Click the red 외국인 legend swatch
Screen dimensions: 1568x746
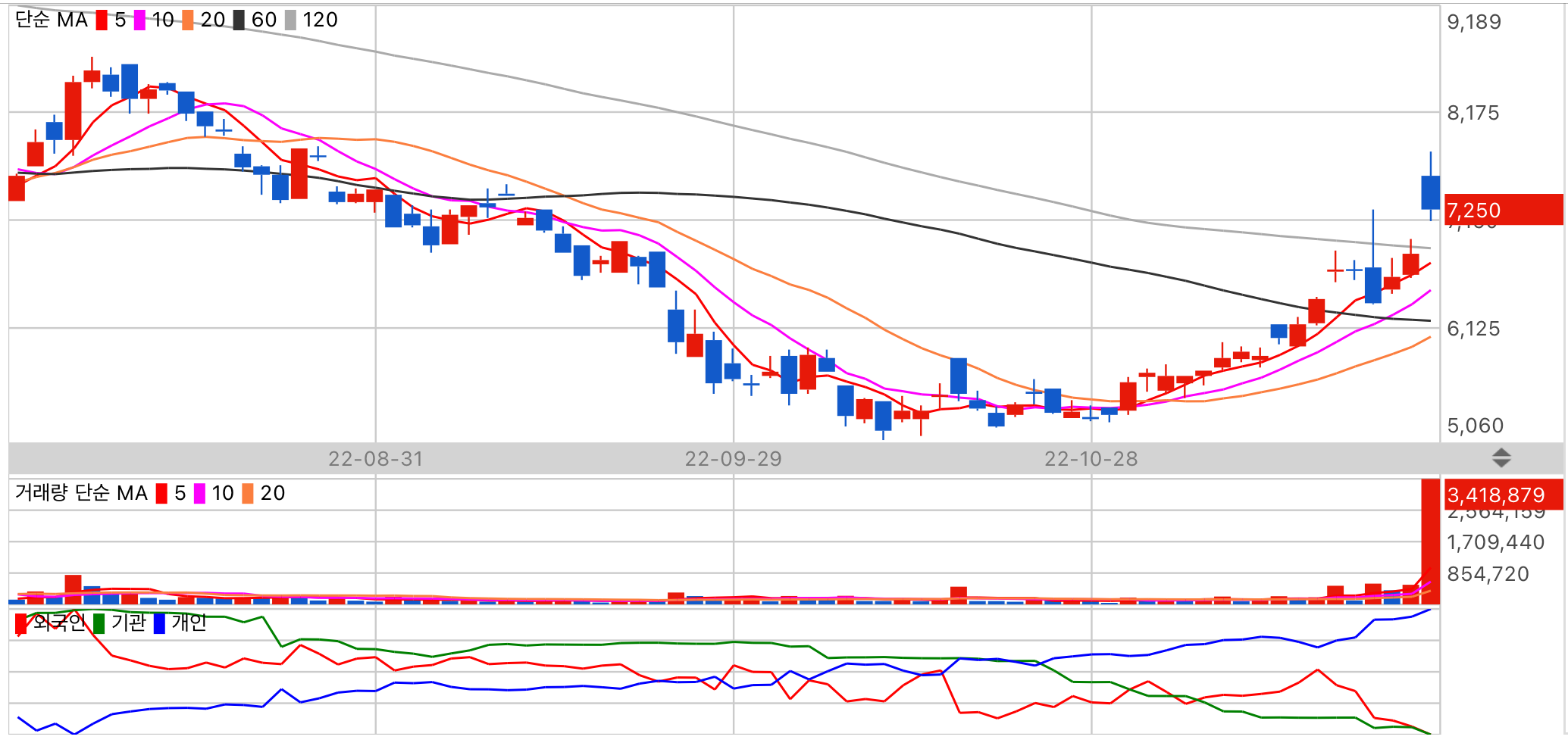pyautogui.click(x=21, y=623)
